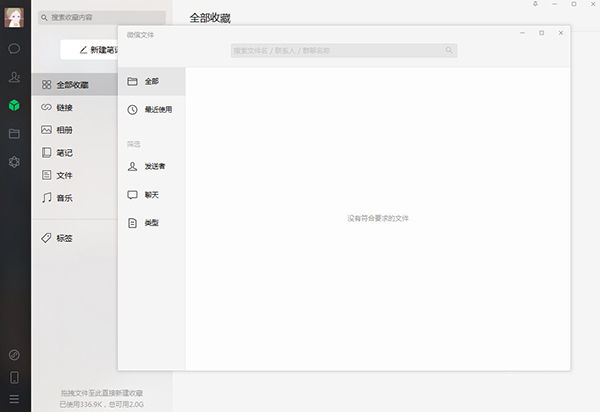The width and height of the screenshot is (600, 412).
Task: Open the Chats icon in left sidebar
Action: (14, 48)
